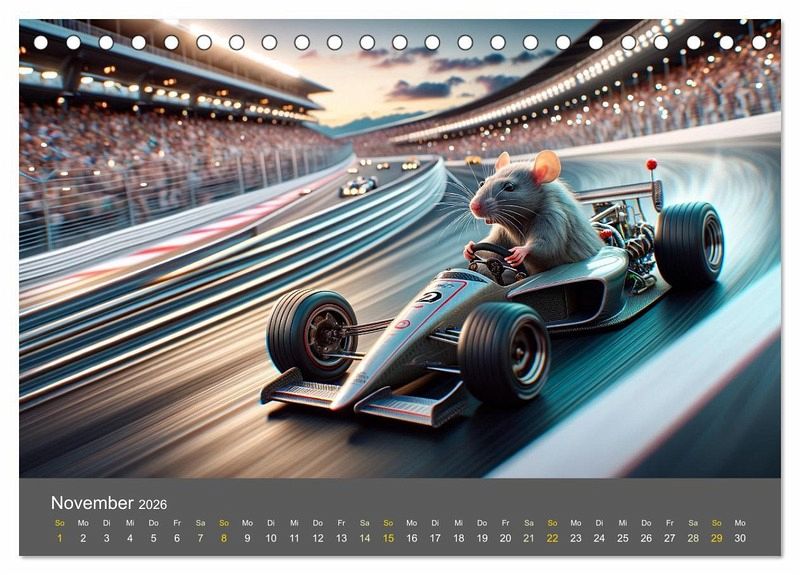This screenshot has height=575, width=800.
Task: Select Sunday date 29
Action: tap(717, 538)
